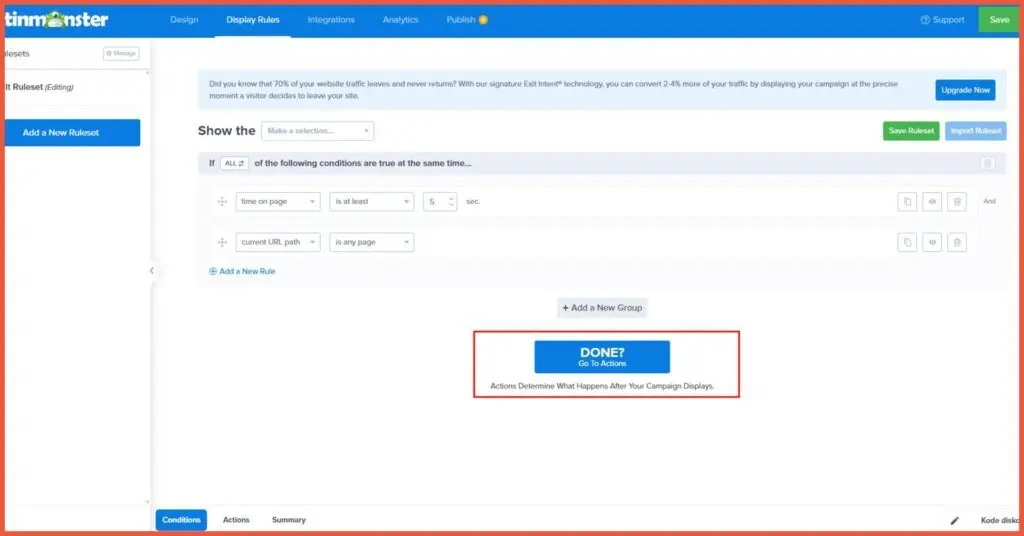
Task: Toggle eye visibility for 'time on page' rule
Action: 932,202
